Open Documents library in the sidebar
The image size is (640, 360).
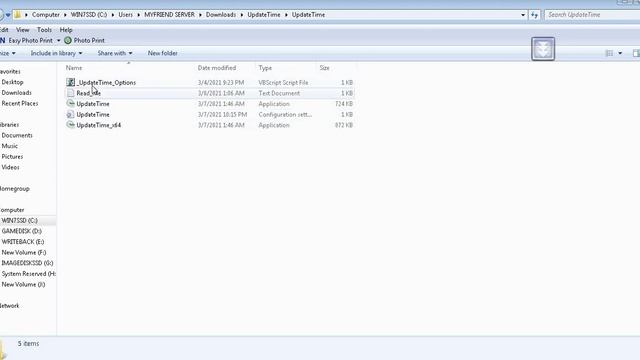pyautogui.click(x=17, y=135)
